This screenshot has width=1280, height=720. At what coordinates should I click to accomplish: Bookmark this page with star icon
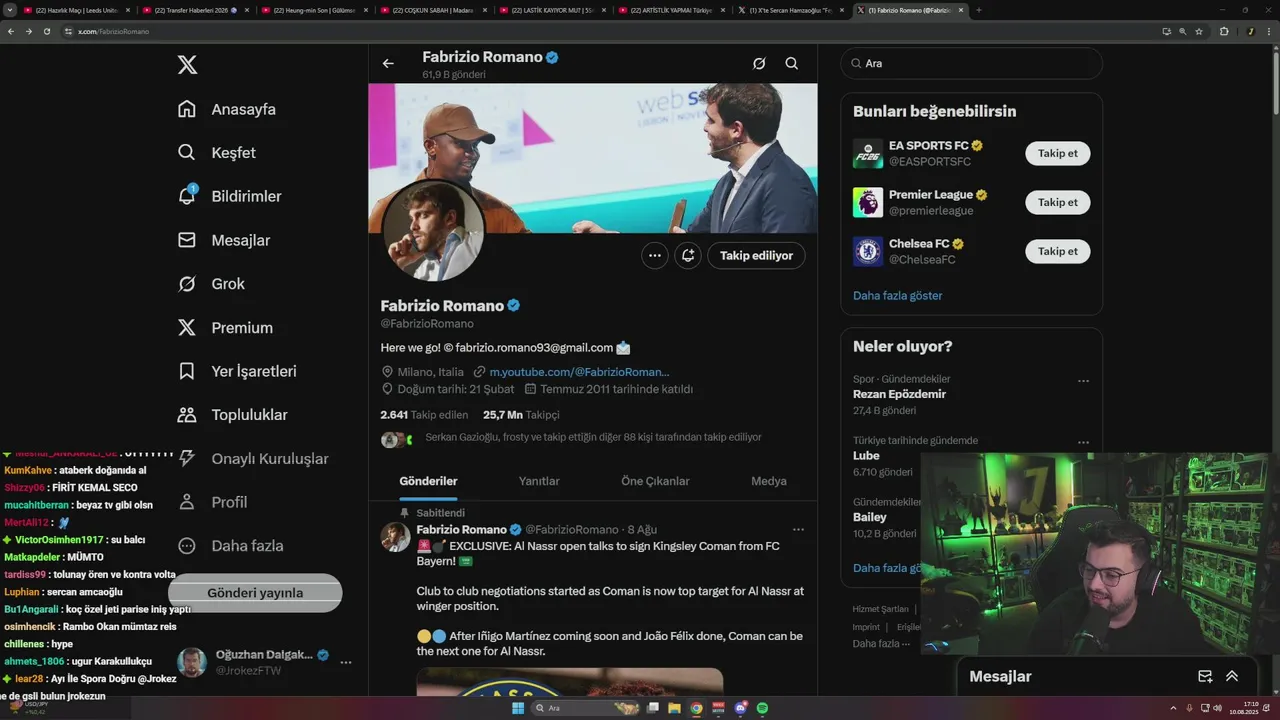point(1199,31)
